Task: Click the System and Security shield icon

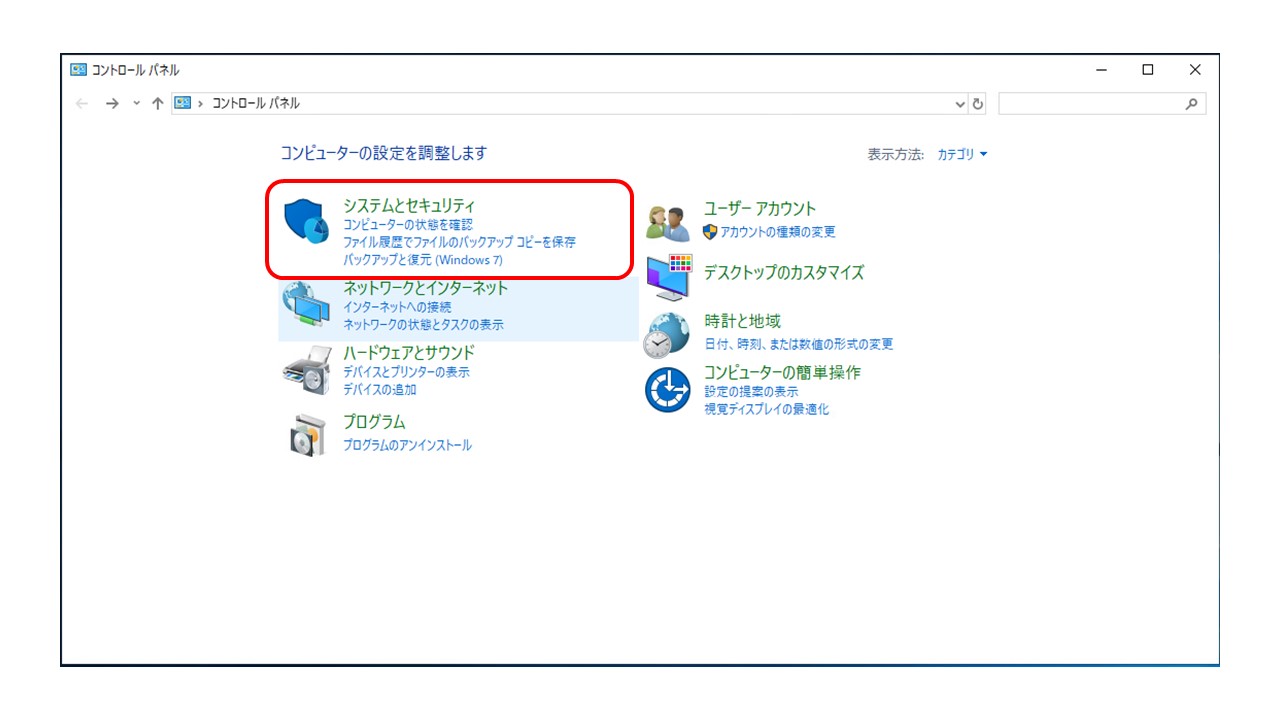Action: tap(306, 221)
